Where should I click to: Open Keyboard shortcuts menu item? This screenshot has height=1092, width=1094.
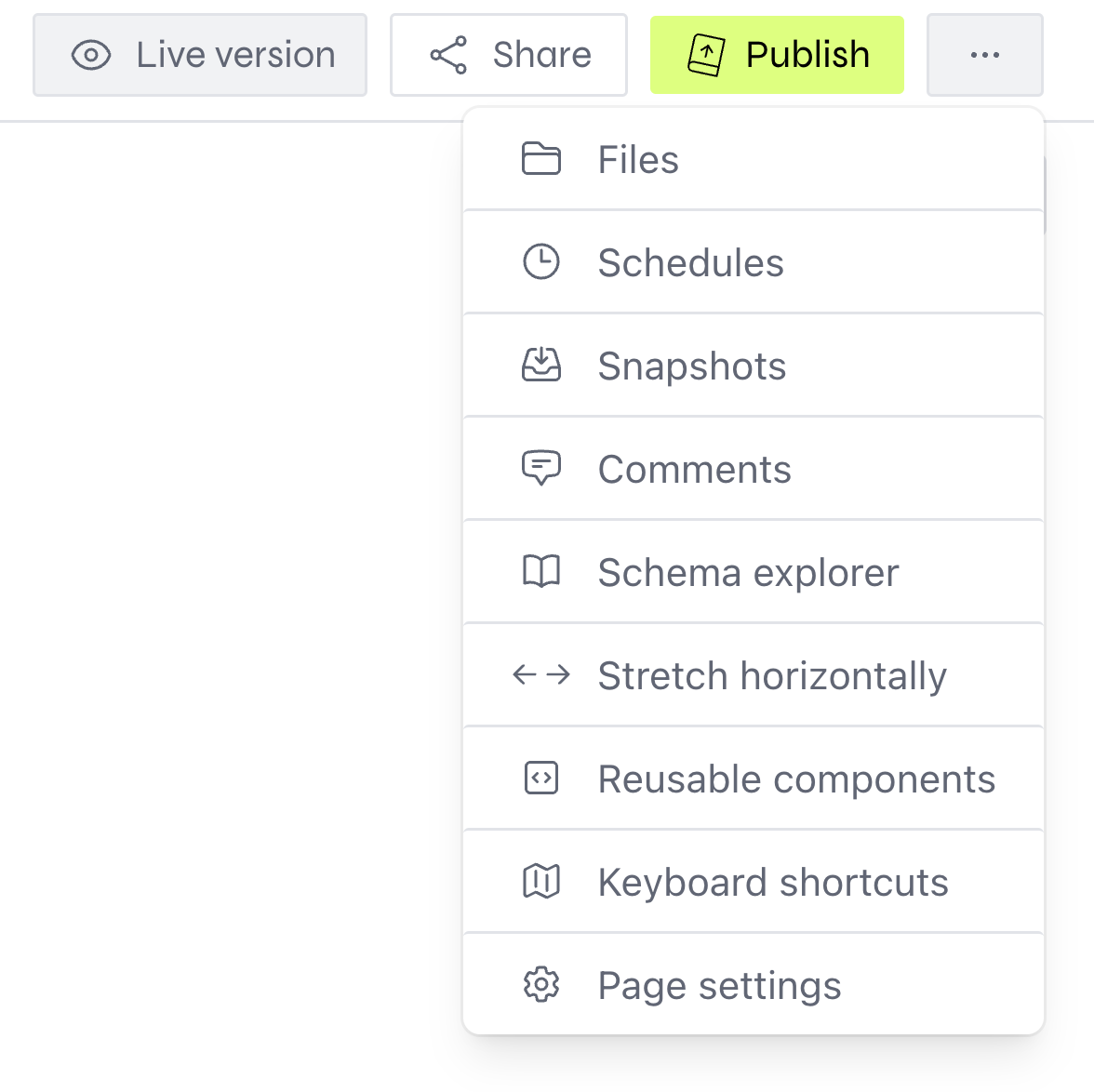pyautogui.click(x=772, y=882)
